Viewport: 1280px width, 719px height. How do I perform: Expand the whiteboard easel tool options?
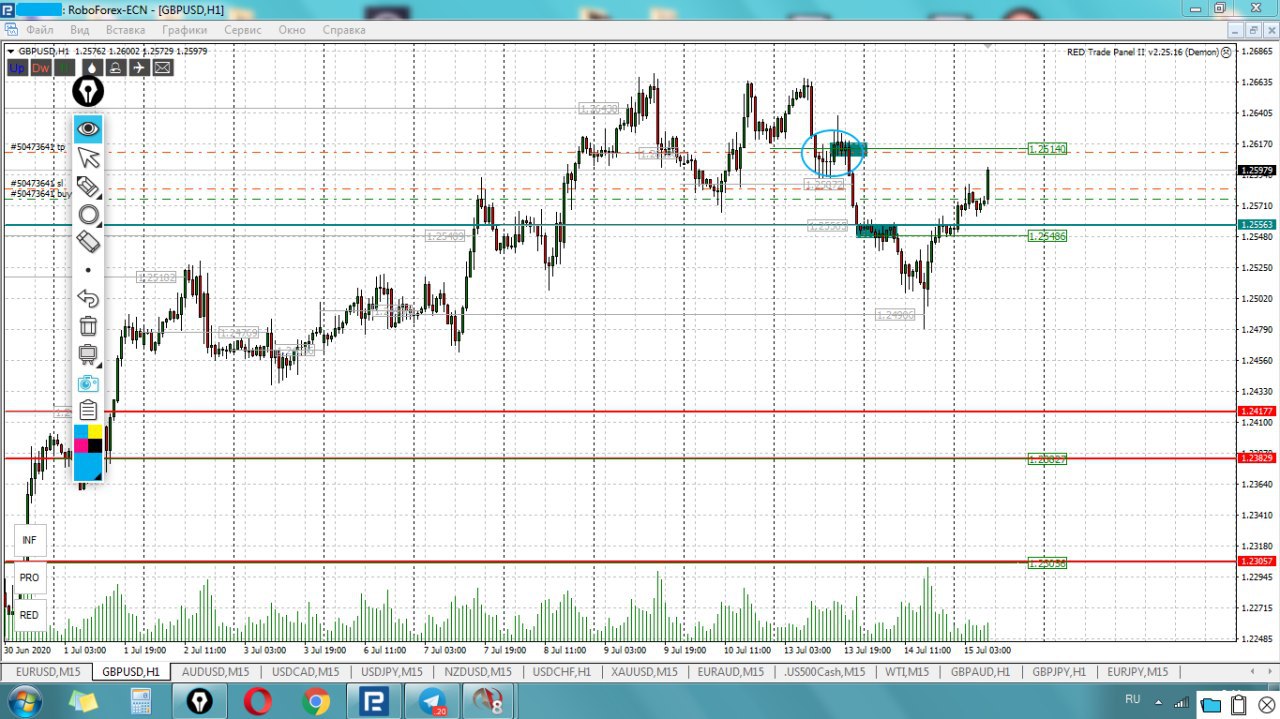pyautogui.click(x=88, y=354)
